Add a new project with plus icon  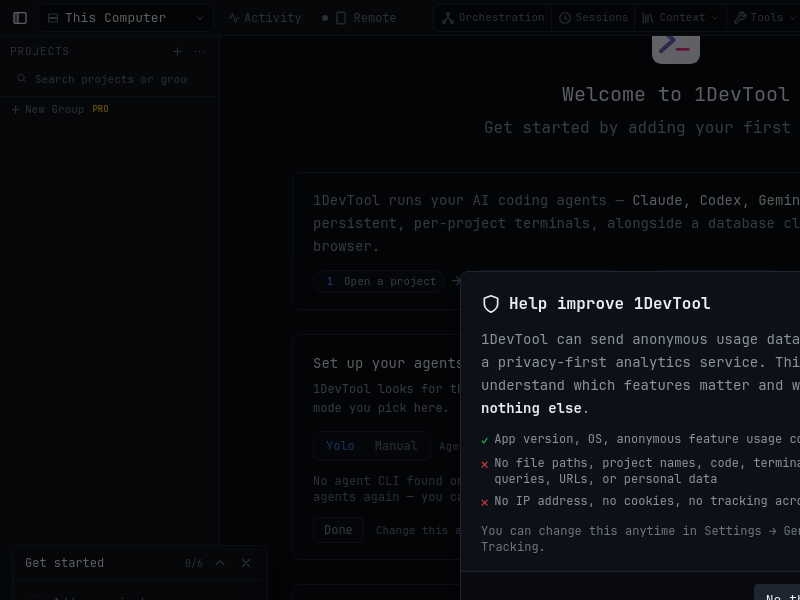click(177, 52)
